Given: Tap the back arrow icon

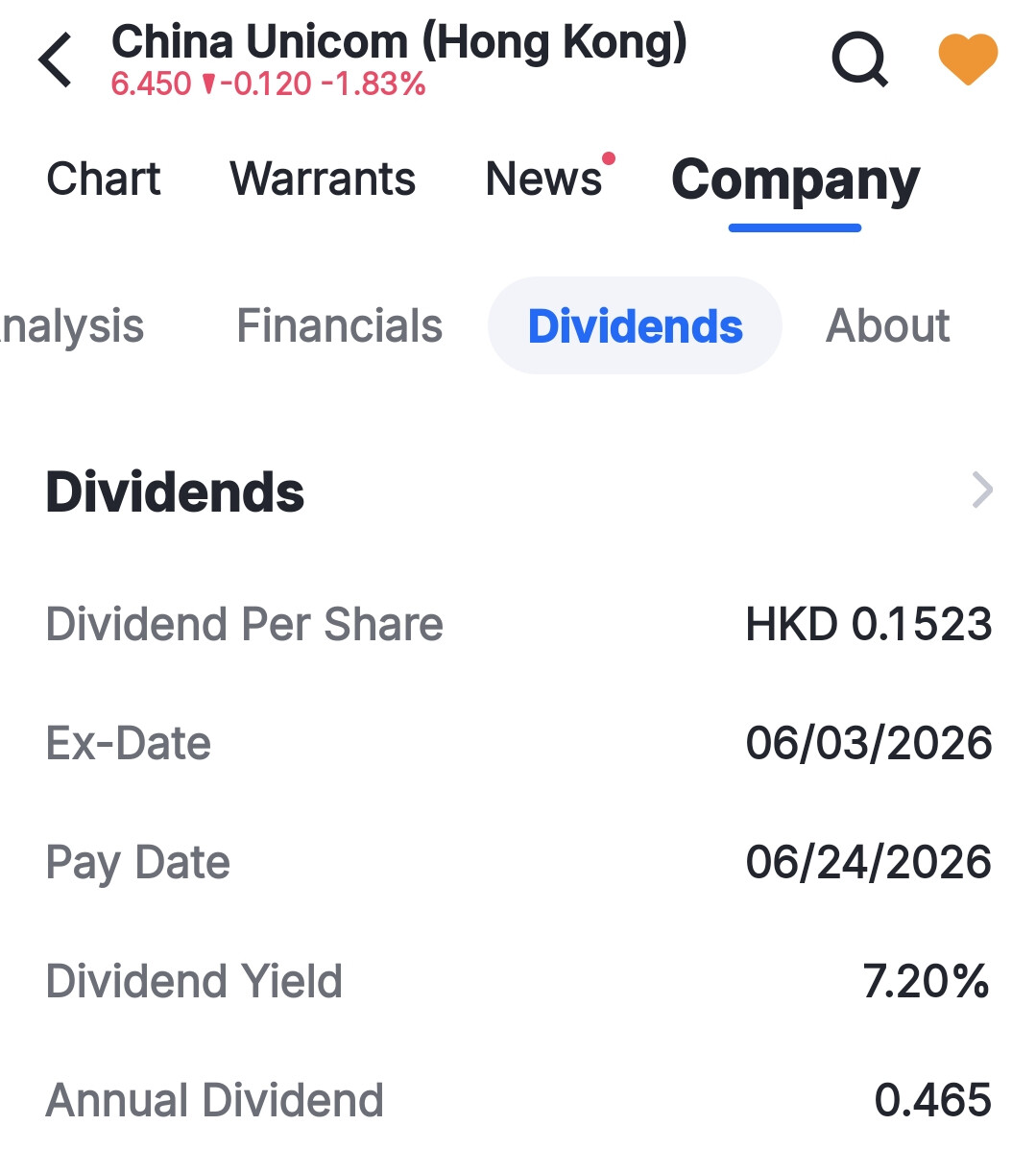Looking at the screenshot, I should (x=56, y=60).
